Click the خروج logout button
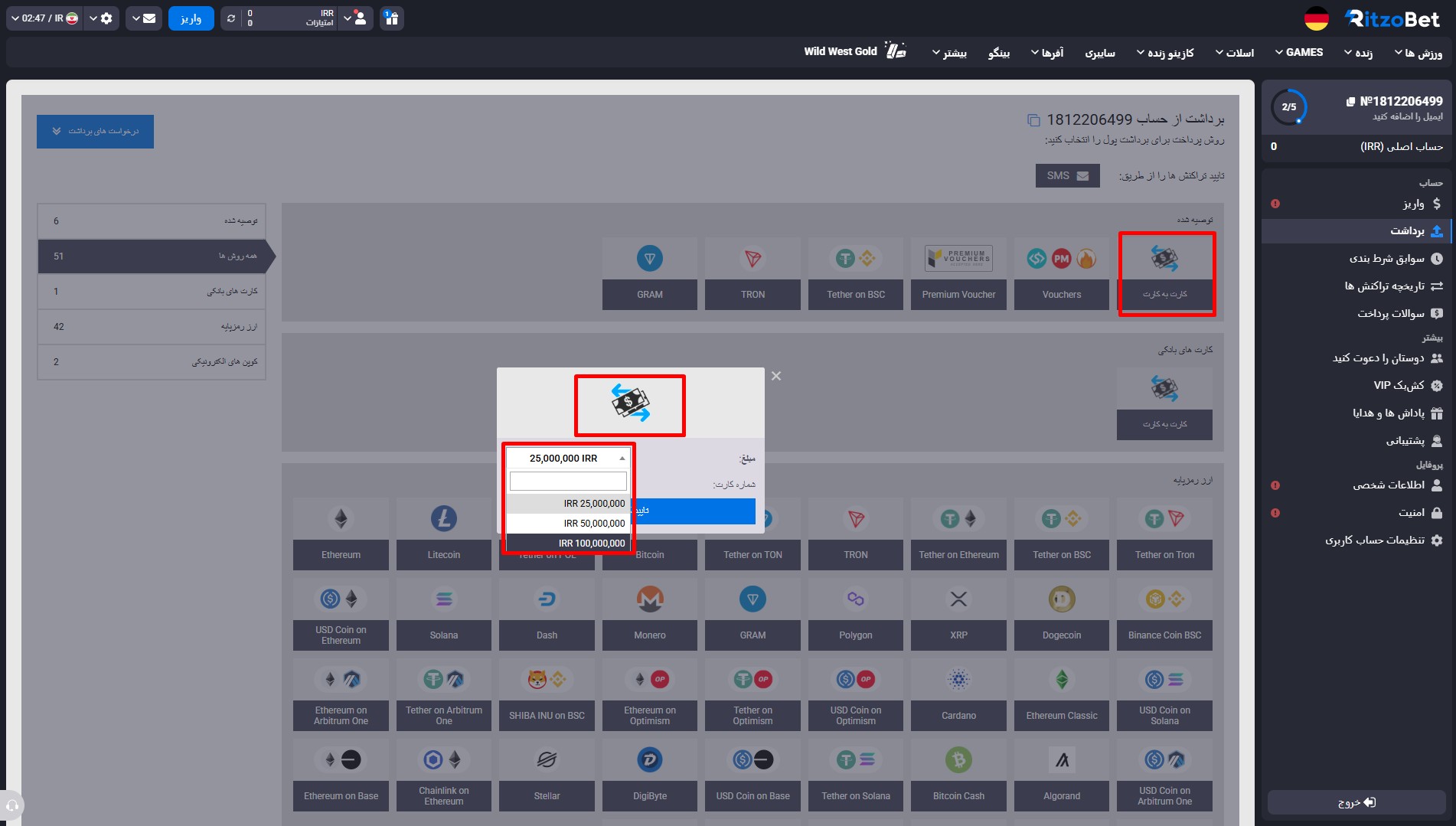Viewport: 1456px width, 826px height. coord(1356,802)
